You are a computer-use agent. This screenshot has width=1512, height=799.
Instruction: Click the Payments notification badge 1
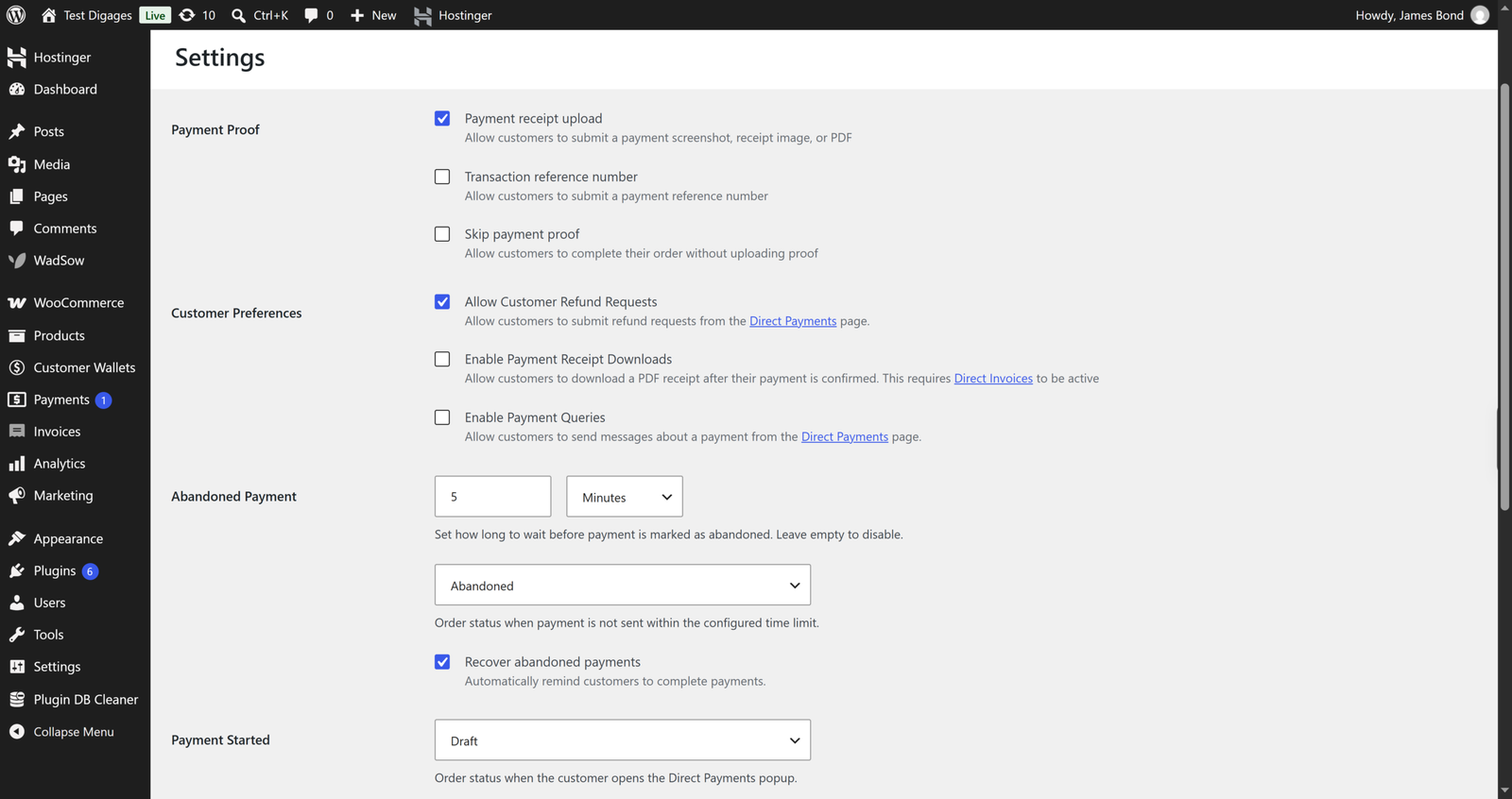(104, 400)
